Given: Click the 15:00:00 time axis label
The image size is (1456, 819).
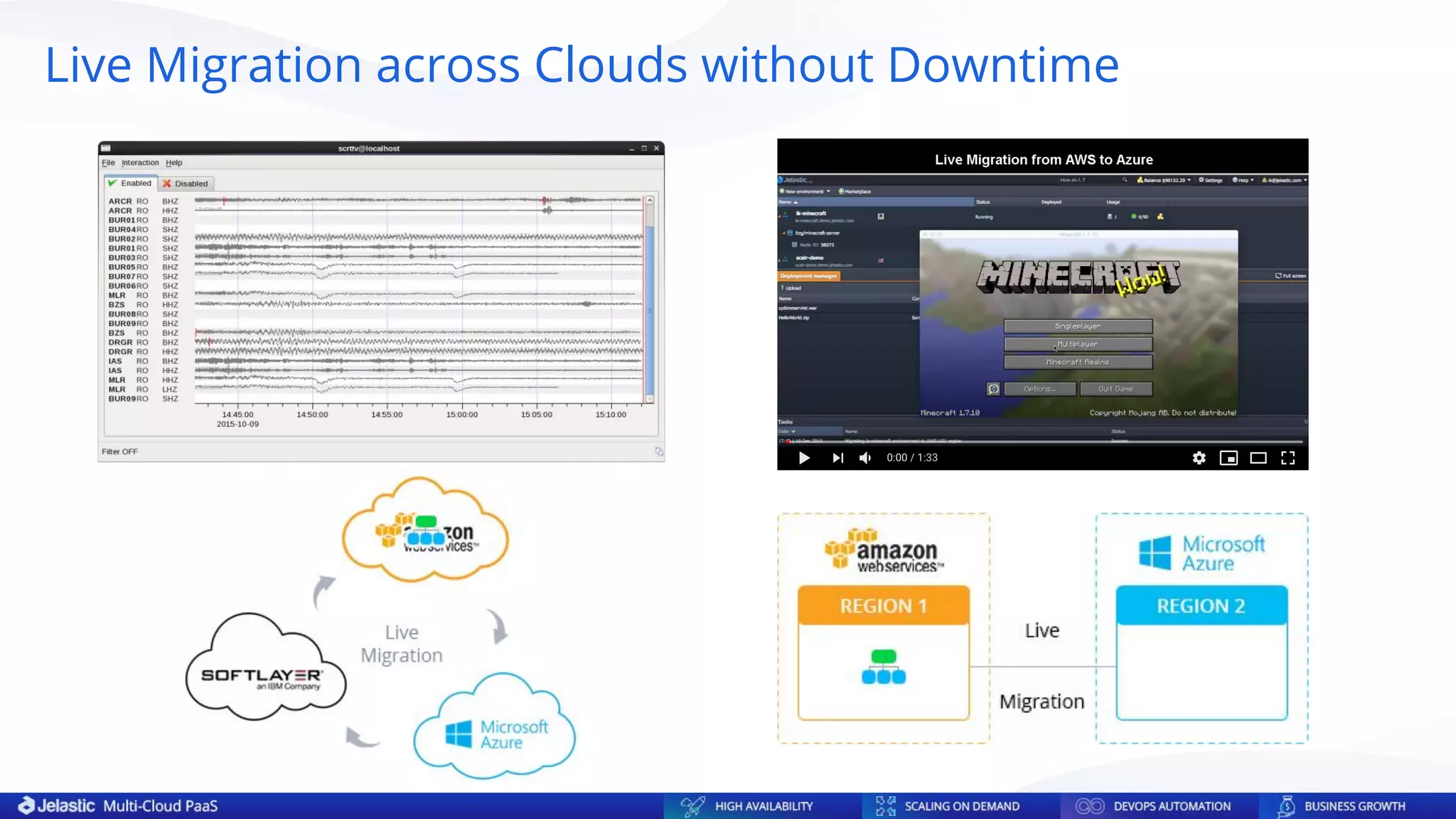Looking at the screenshot, I should 462,414.
